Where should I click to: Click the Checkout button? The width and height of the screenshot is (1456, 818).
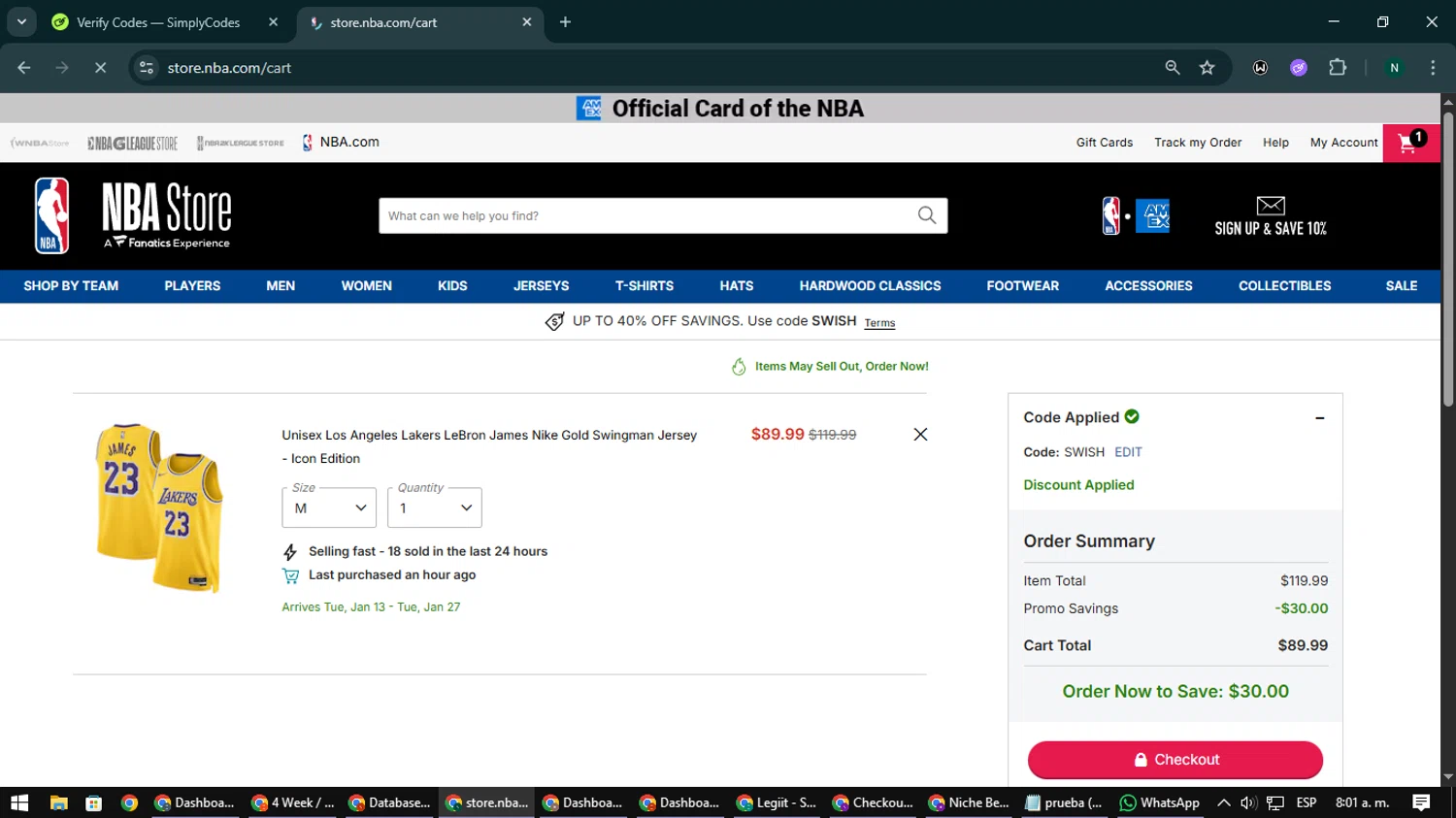[x=1175, y=760]
